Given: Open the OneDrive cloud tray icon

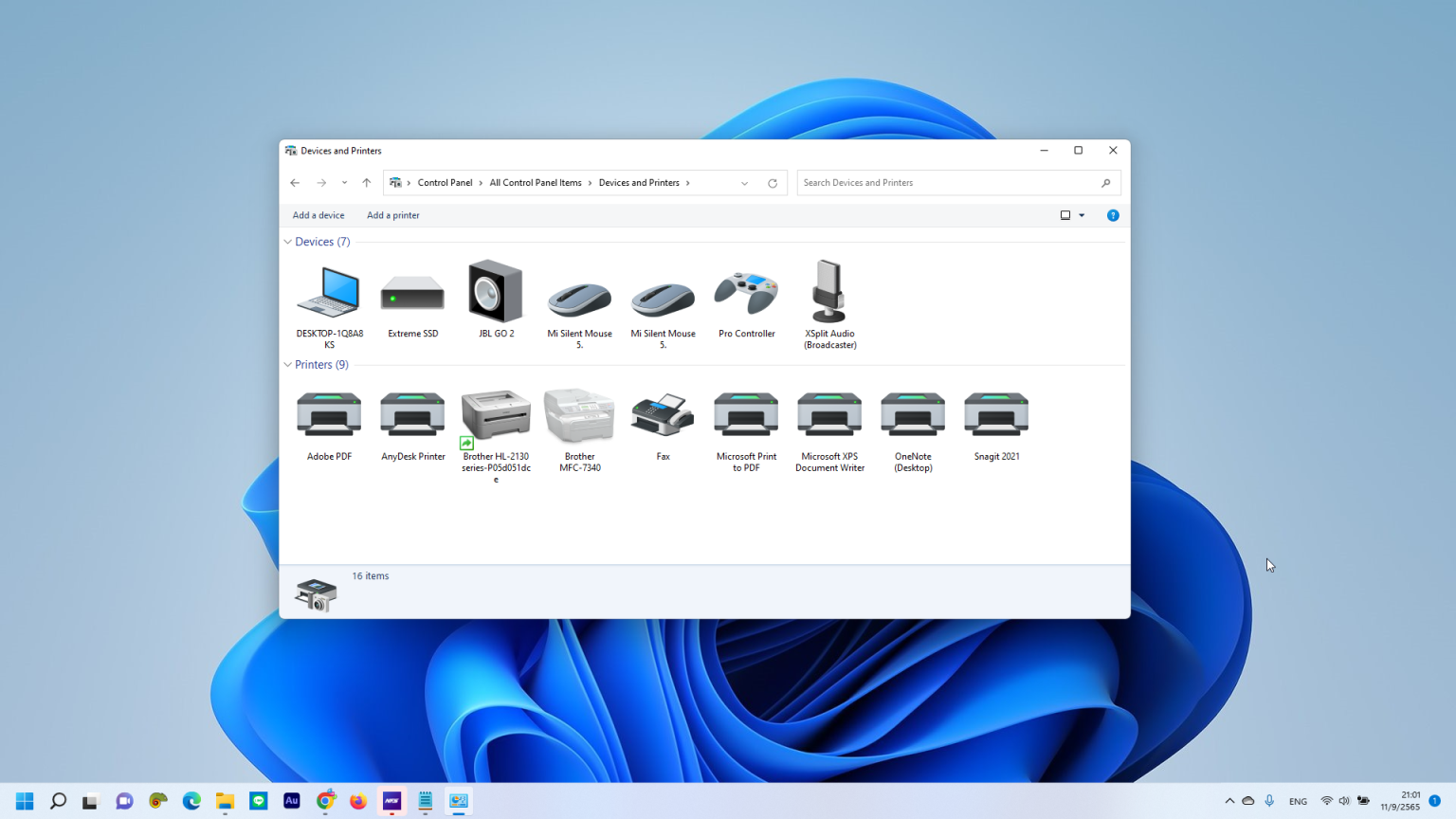Looking at the screenshot, I should click(x=1248, y=801).
